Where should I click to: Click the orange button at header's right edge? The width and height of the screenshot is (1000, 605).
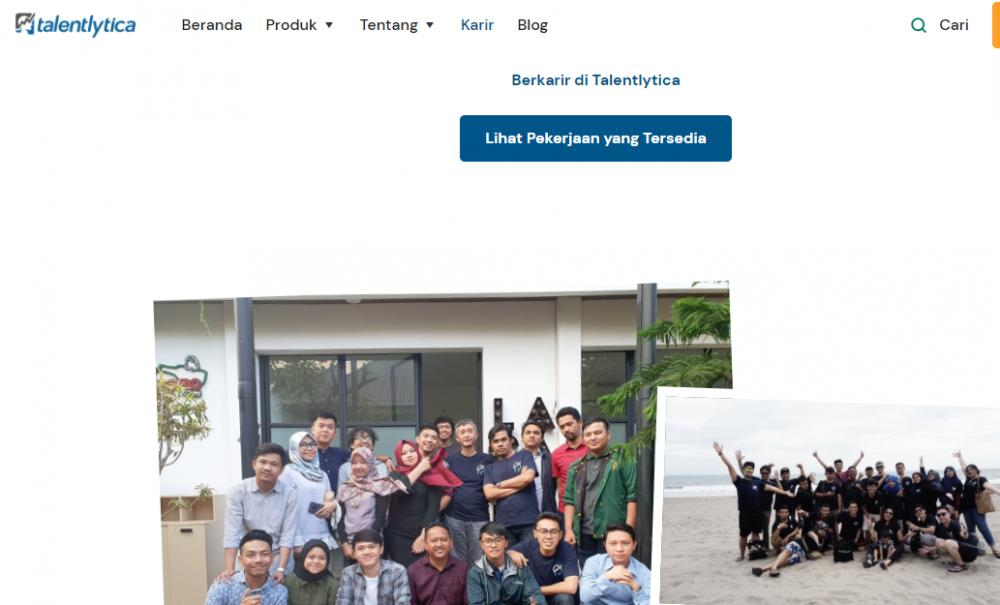pos(996,24)
